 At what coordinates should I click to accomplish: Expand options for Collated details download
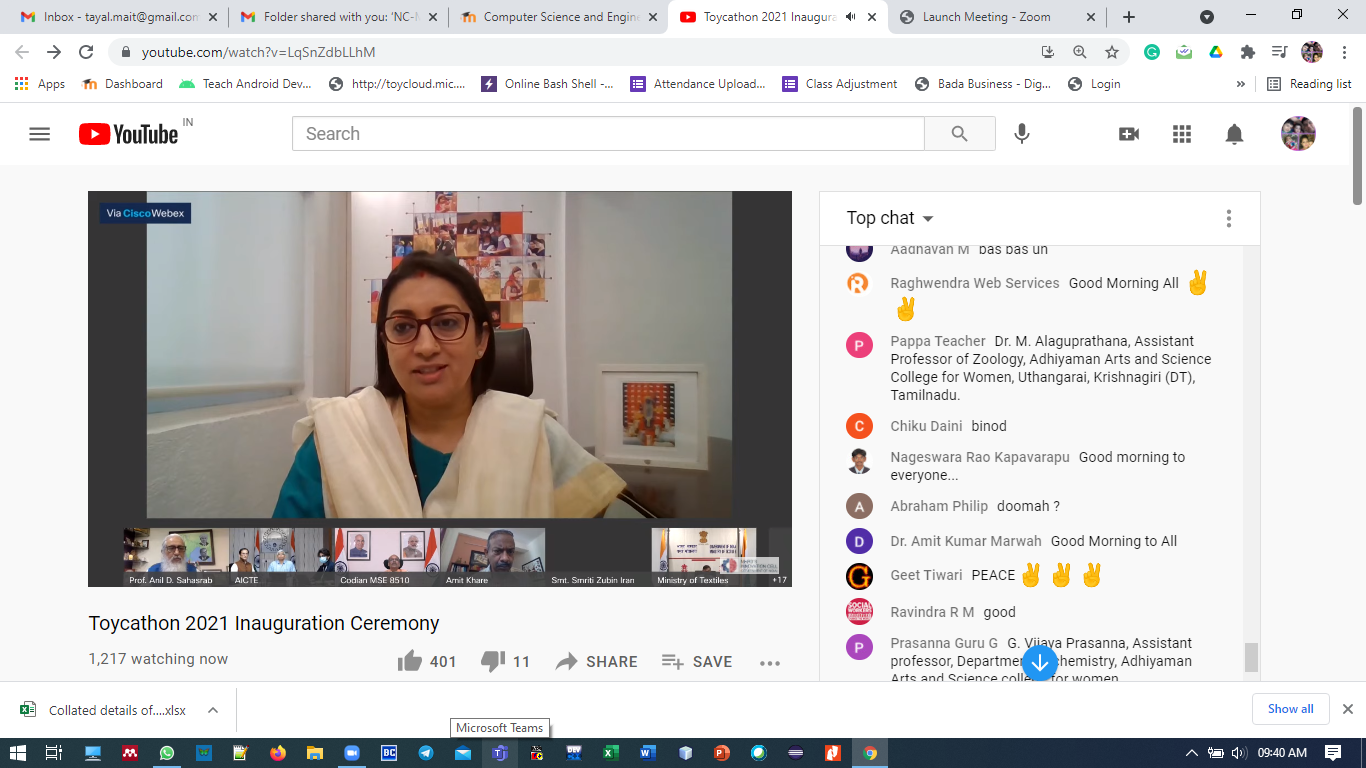coord(213,710)
